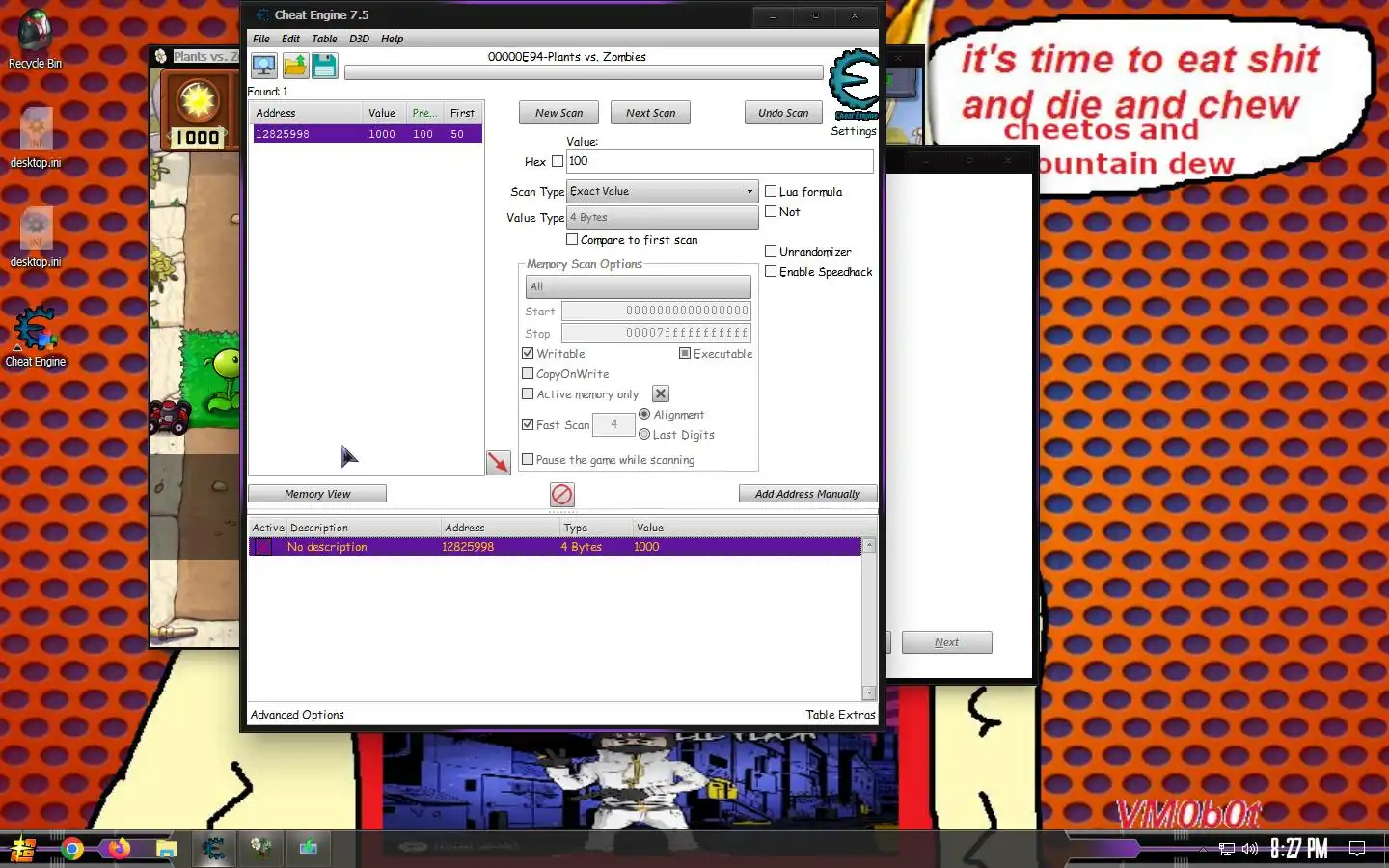Enable Active memory only checkbox
Image resolution: width=1389 pixels, height=868 pixels.
[528, 393]
